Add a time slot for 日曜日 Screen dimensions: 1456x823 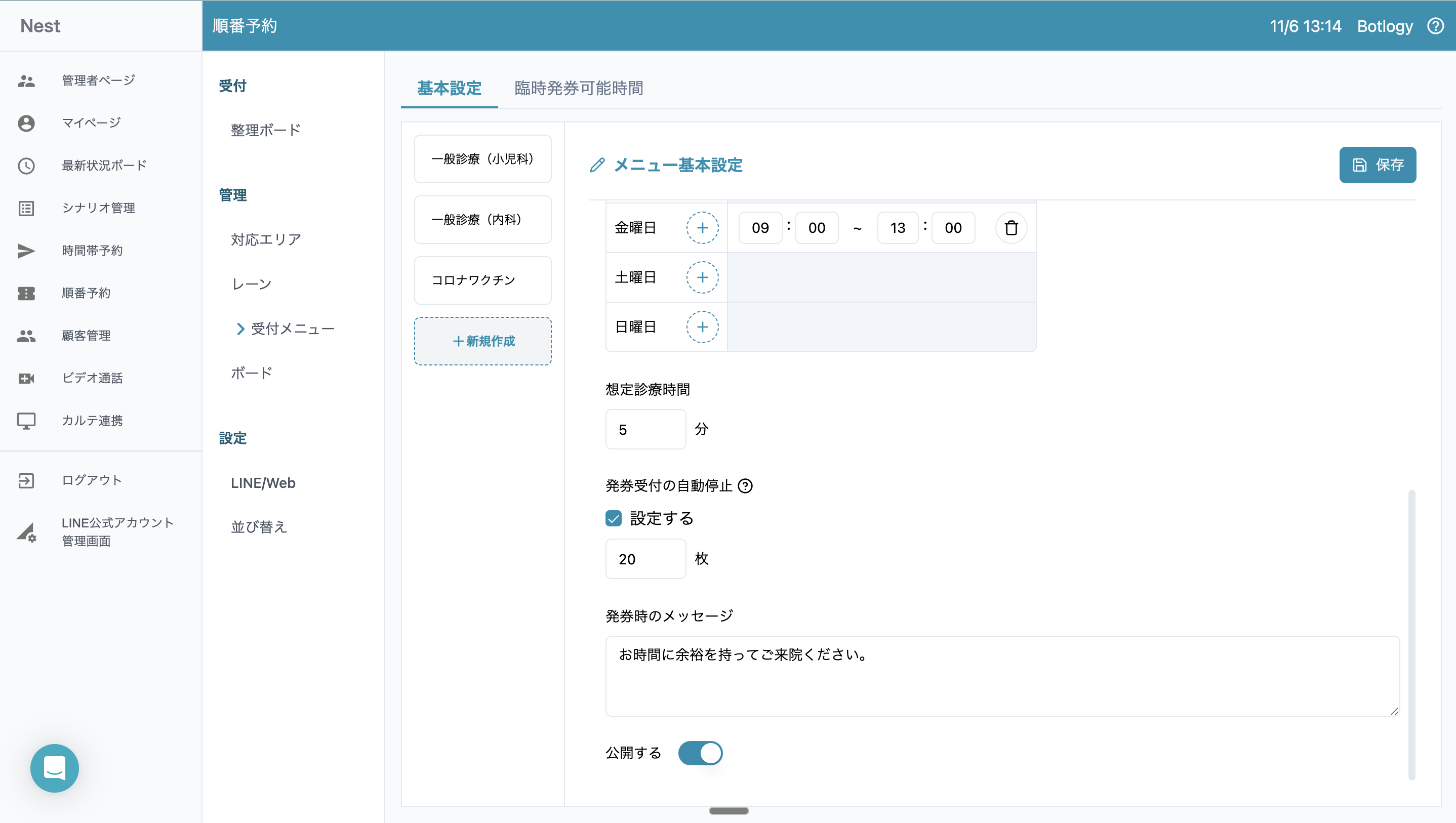pyautogui.click(x=702, y=326)
